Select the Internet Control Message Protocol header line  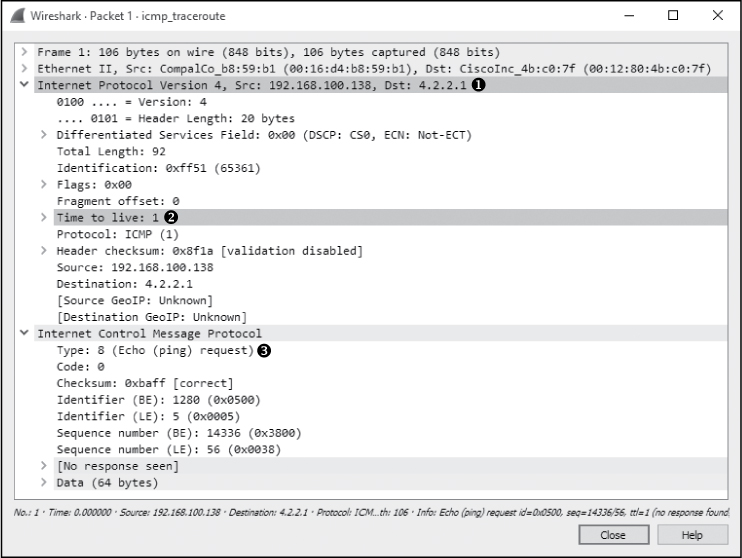point(380,334)
